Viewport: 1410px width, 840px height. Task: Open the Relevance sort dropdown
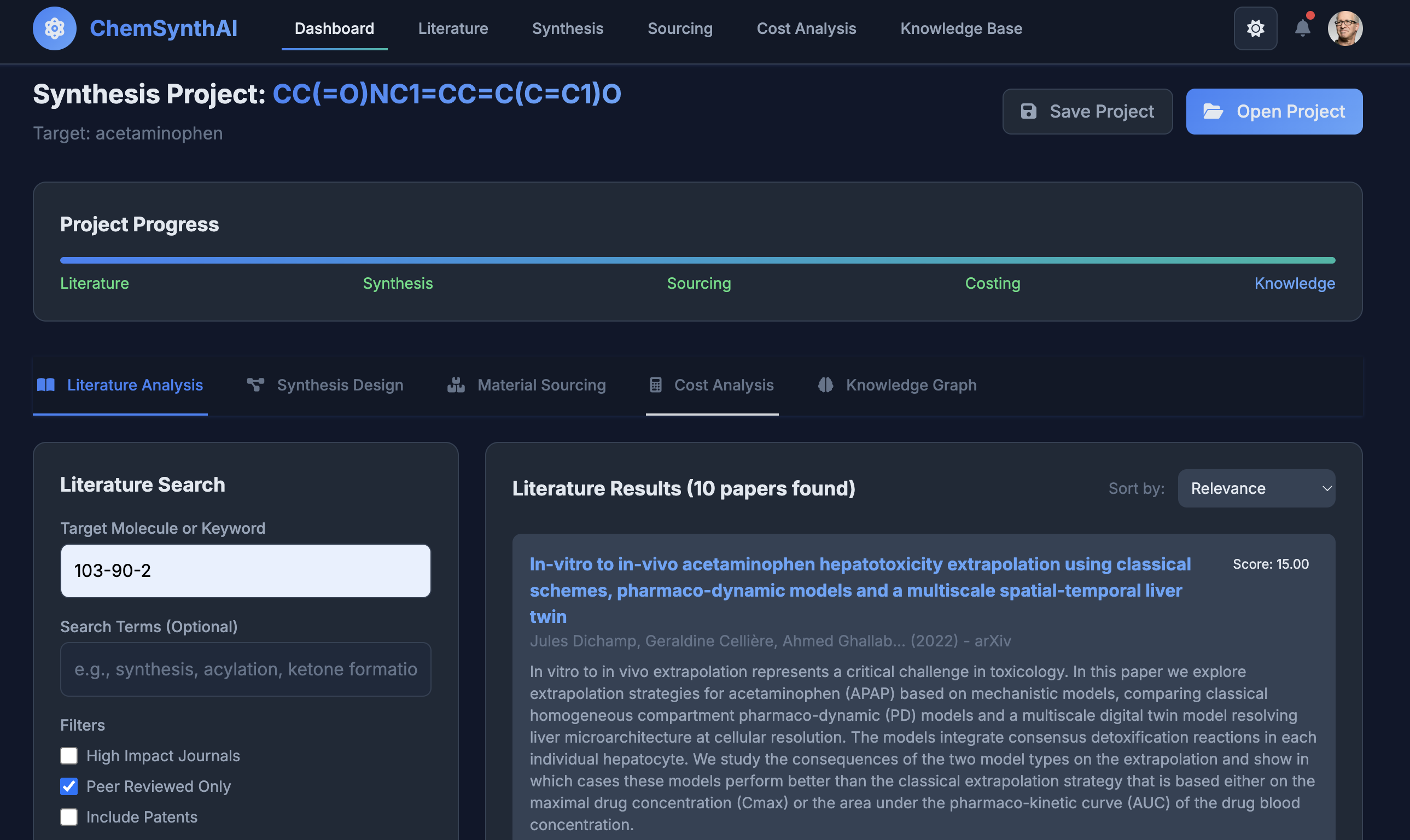tap(1256, 488)
